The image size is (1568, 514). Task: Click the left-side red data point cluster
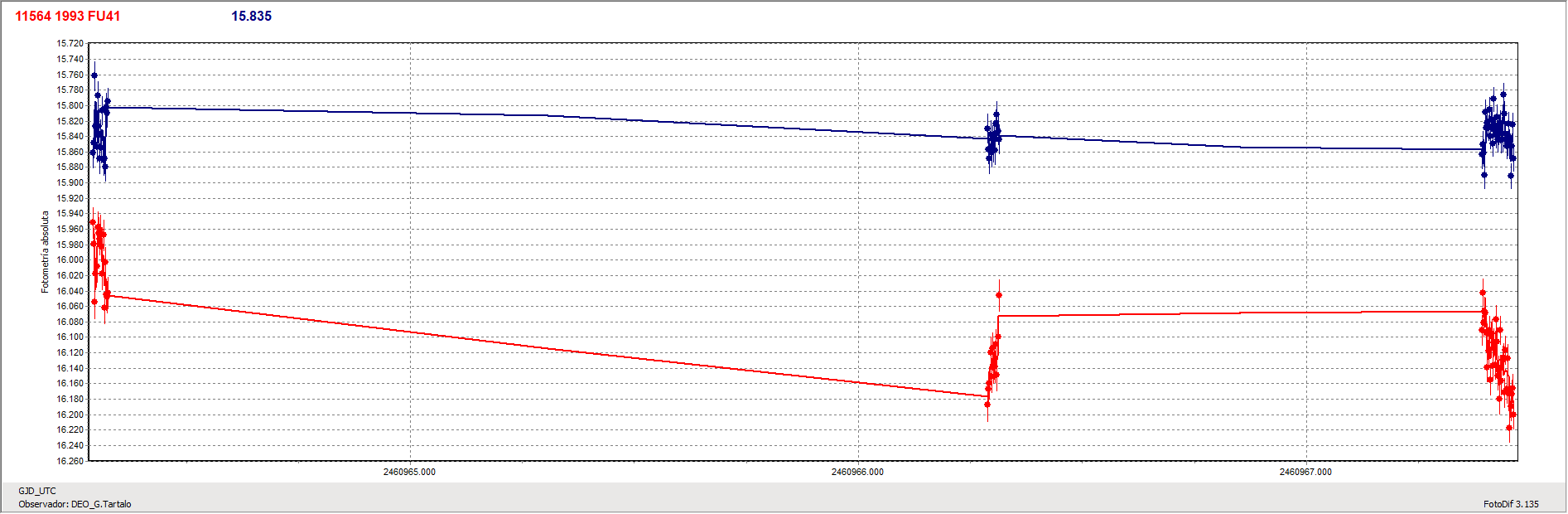(99, 257)
